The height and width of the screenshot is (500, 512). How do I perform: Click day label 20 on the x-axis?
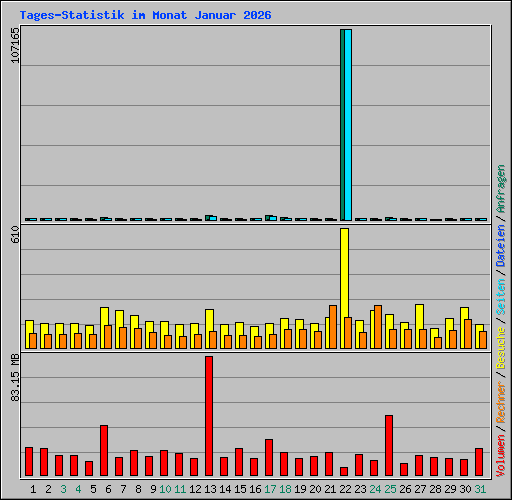tap(315, 489)
